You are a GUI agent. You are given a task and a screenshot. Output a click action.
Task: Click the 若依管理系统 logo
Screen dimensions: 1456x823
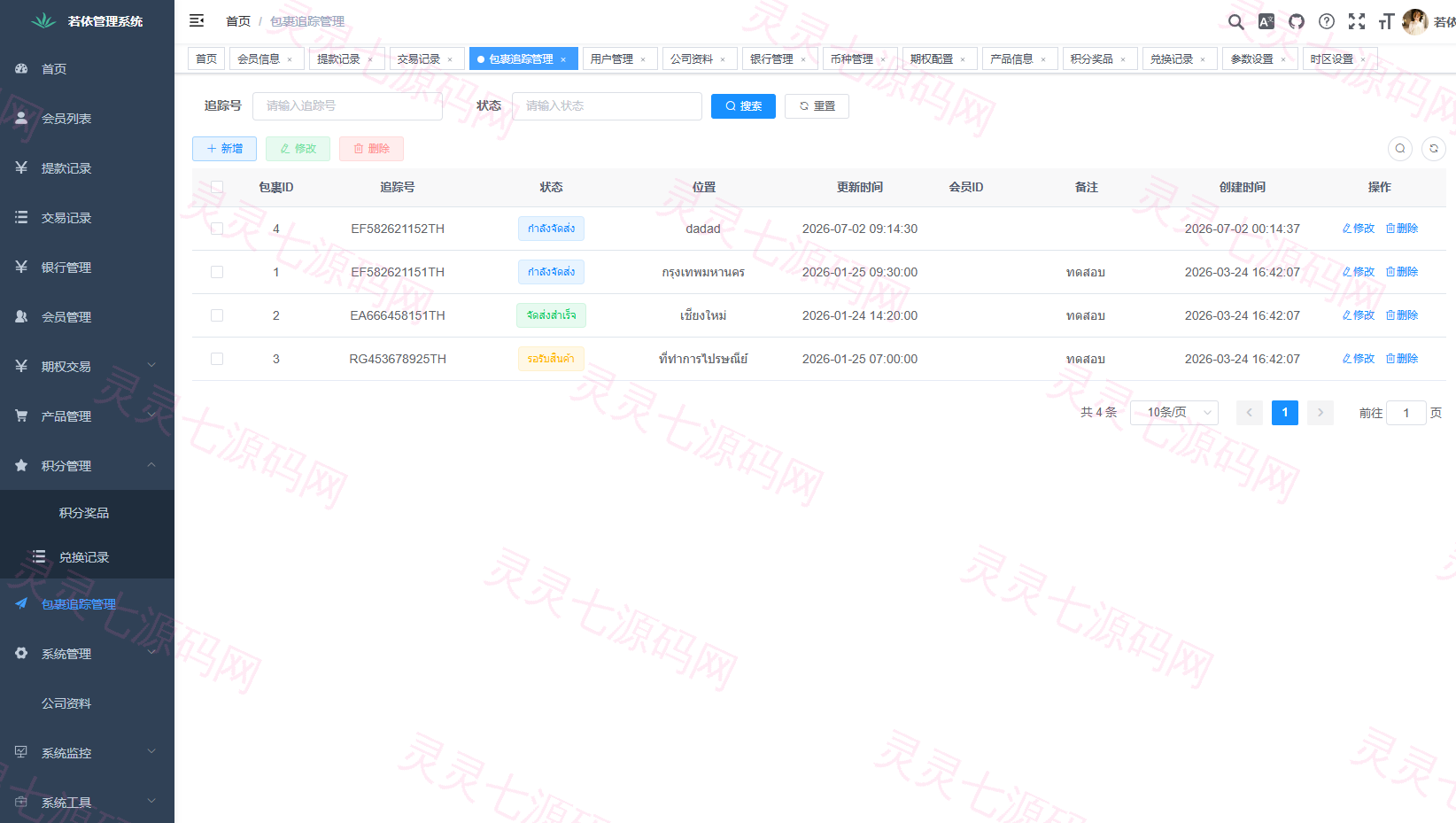[87, 21]
